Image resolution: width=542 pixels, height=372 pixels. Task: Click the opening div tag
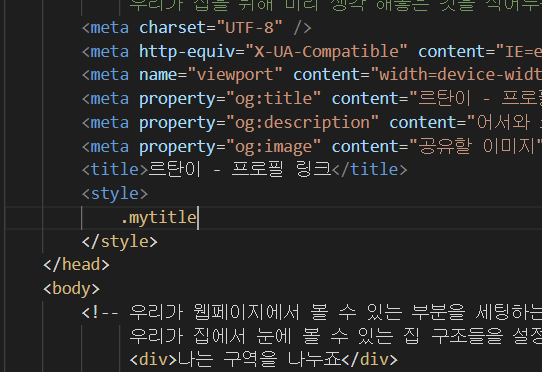pyautogui.click(x=153, y=360)
